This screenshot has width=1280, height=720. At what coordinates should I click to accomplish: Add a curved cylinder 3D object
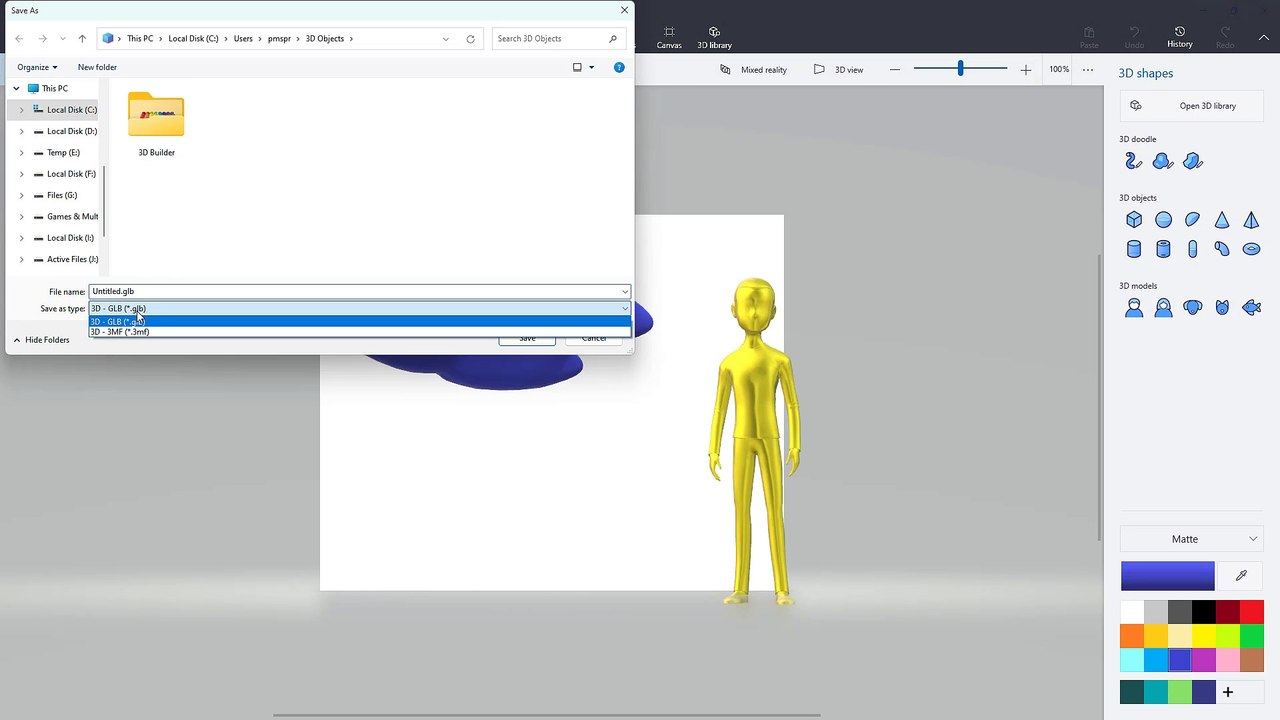1222,249
